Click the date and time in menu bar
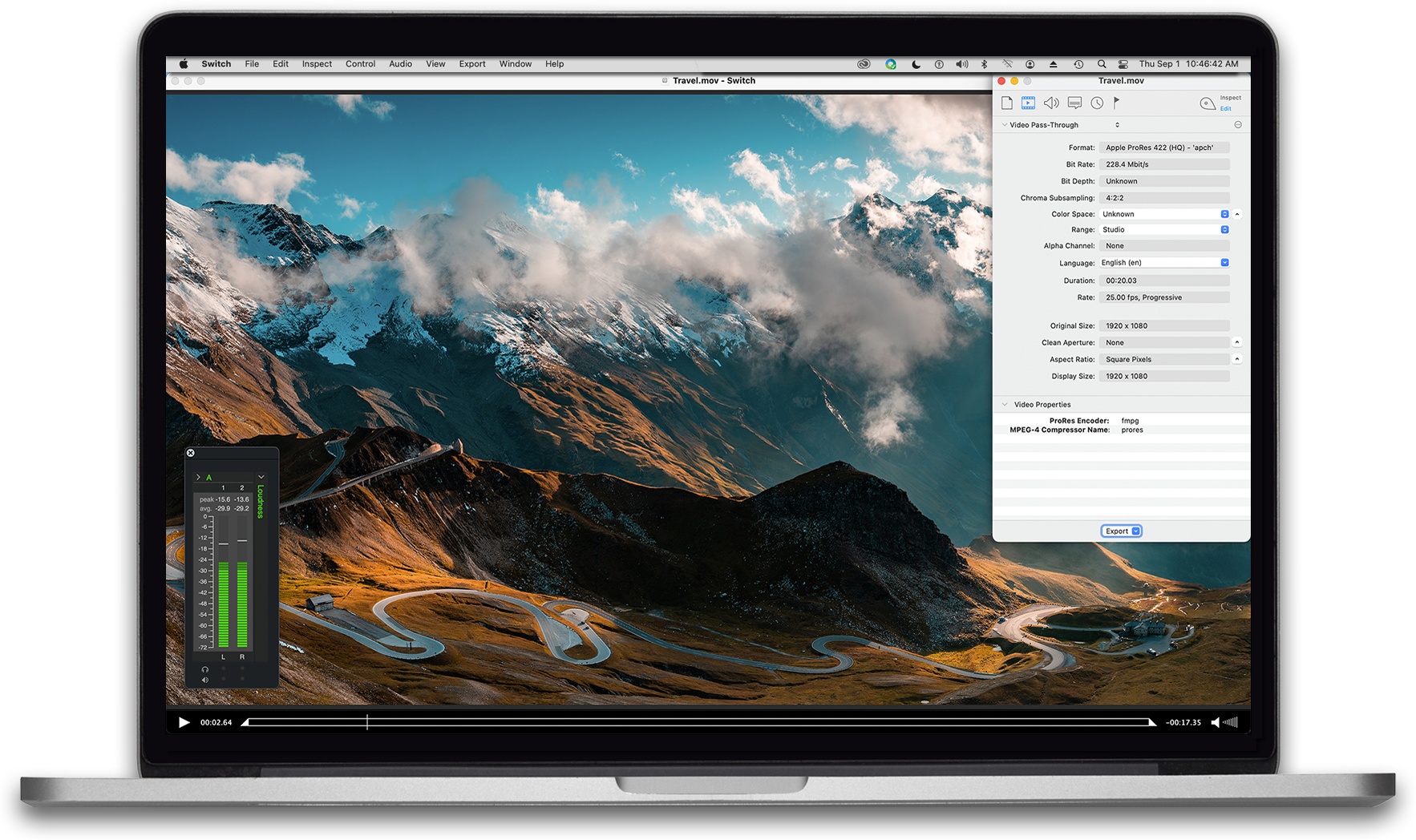The image size is (1416, 840). click(1188, 64)
